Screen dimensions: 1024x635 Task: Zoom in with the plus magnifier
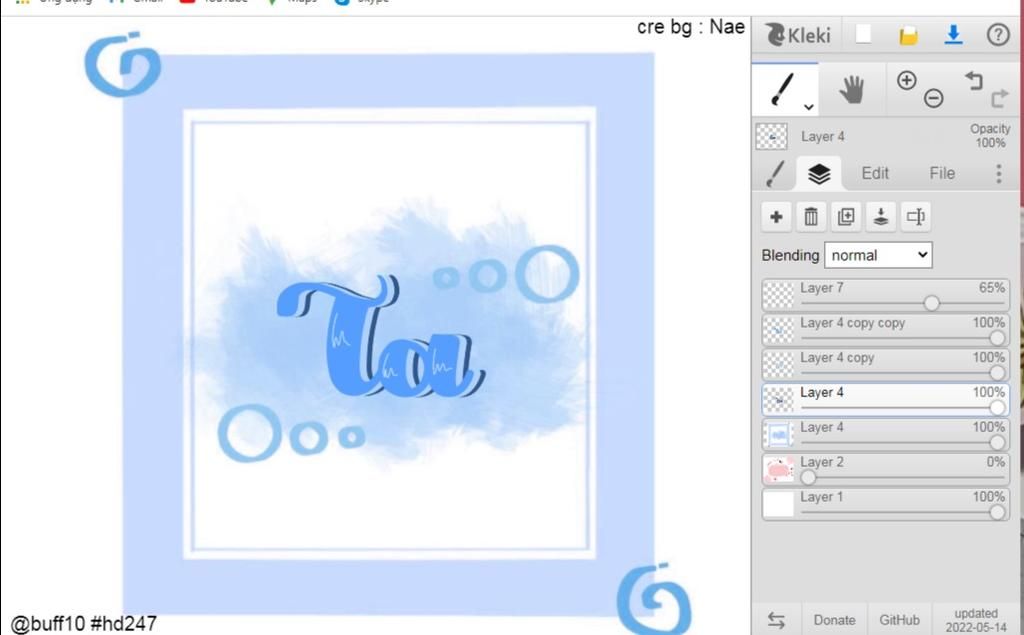click(x=906, y=80)
